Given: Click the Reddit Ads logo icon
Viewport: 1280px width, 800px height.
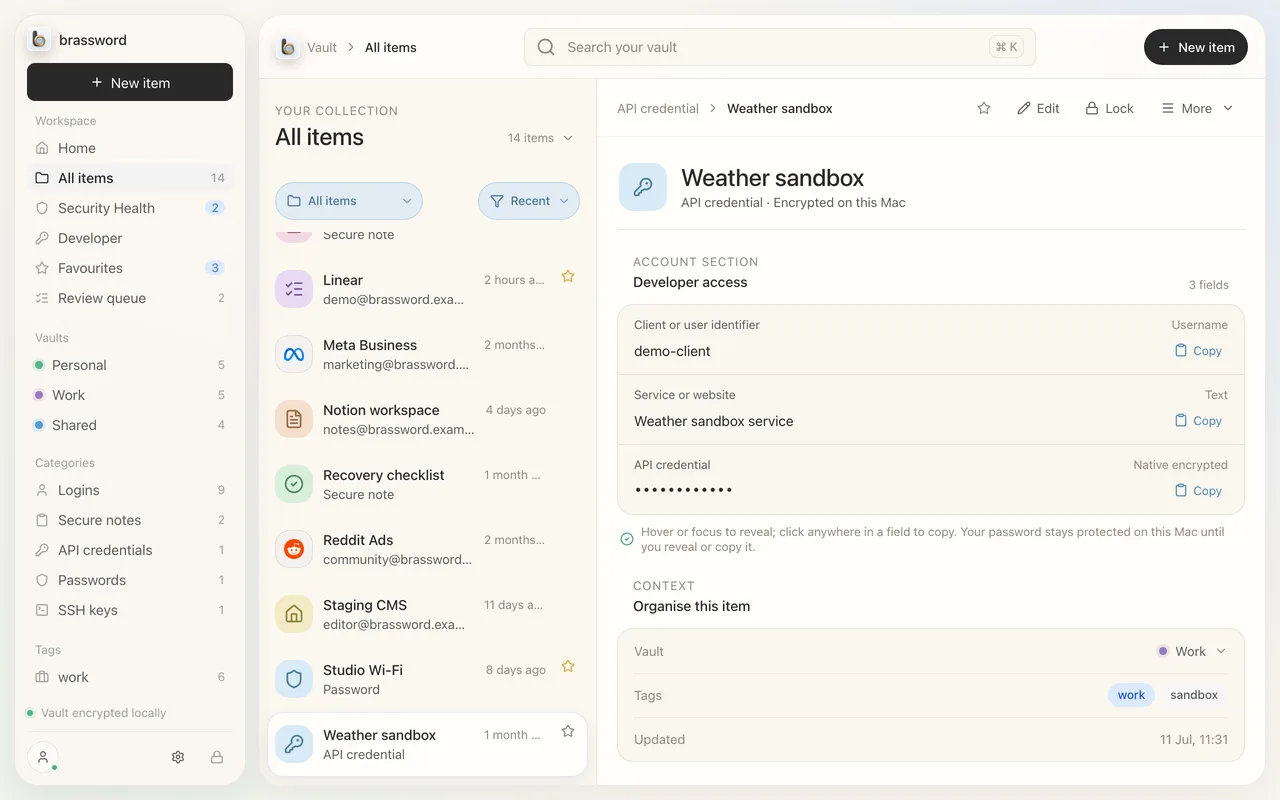Looking at the screenshot, I should 294,549.
